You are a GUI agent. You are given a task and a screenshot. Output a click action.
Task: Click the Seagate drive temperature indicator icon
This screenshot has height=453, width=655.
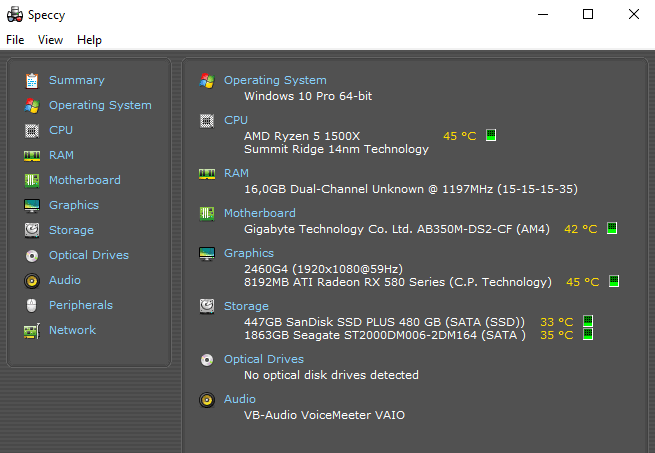[588, 334]
